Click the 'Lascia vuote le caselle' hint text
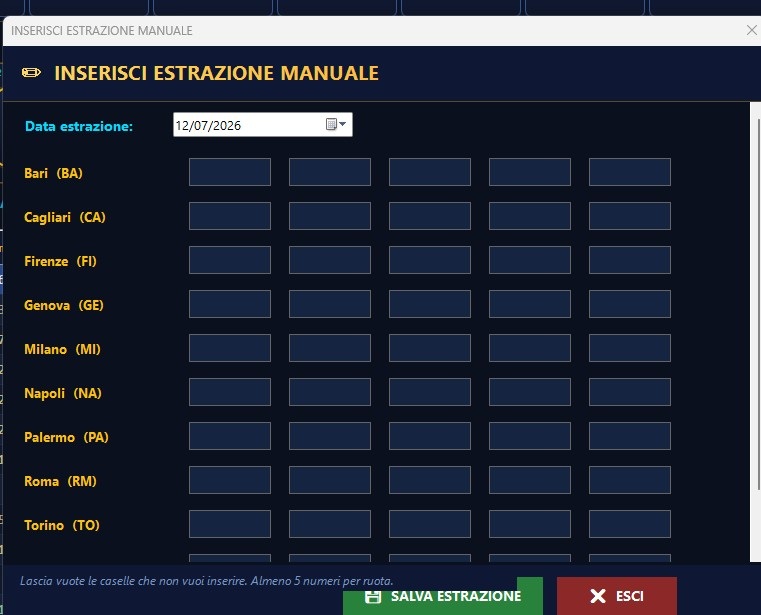 (206, 581)
